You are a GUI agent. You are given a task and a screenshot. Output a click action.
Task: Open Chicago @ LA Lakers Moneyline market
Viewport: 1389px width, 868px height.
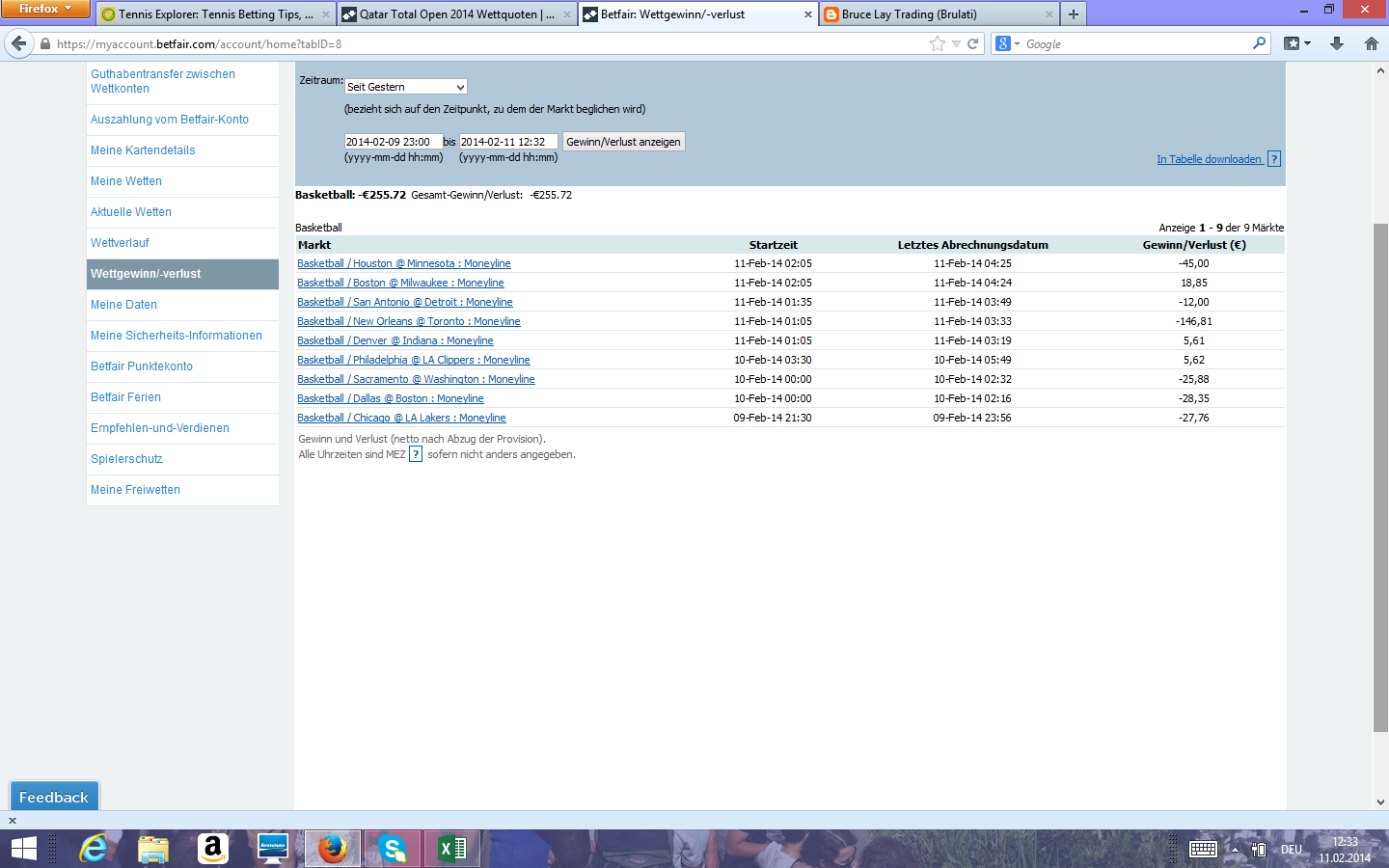401,418
